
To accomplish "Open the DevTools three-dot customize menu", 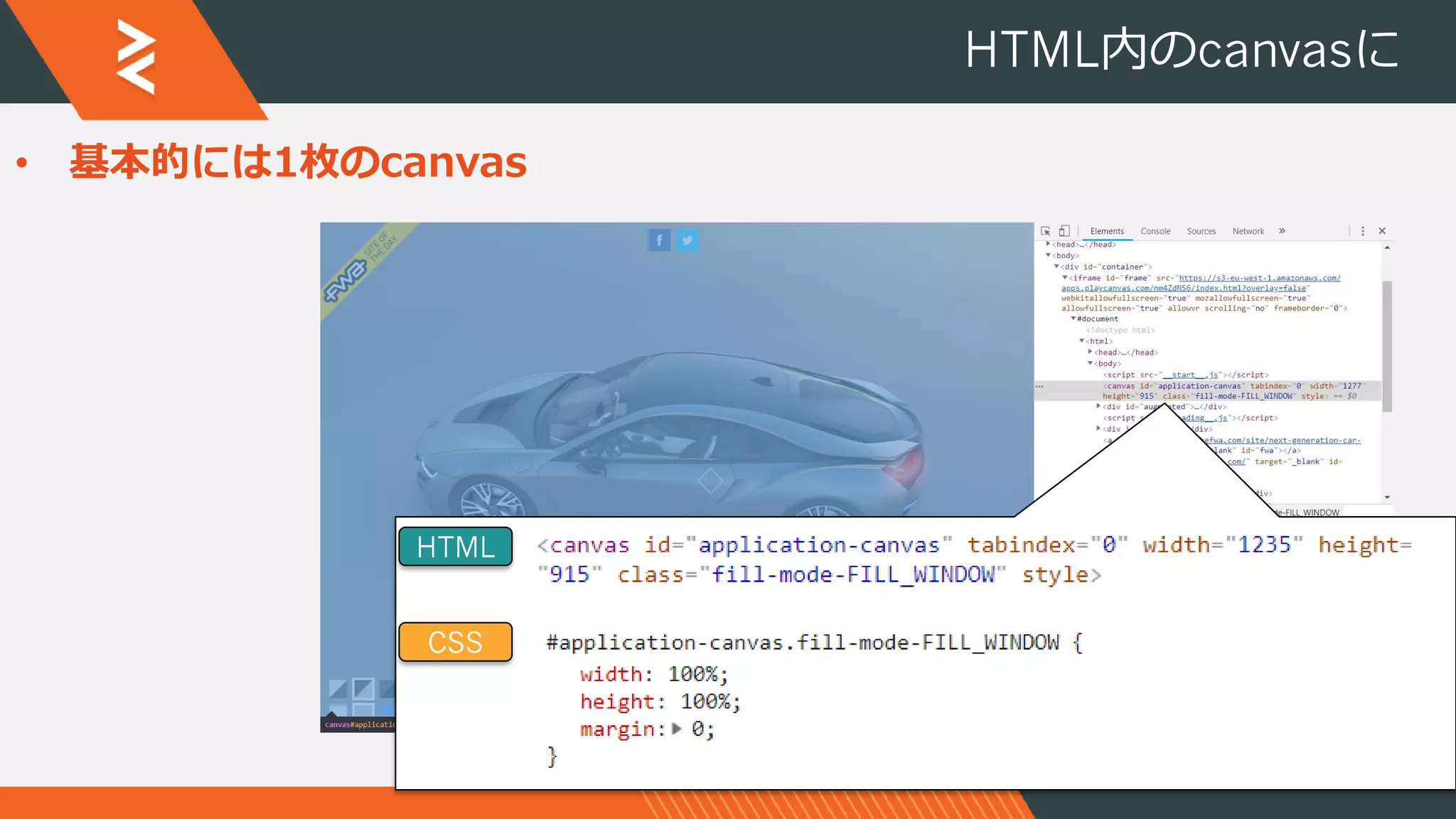I will pyautogui.click(x=1362, y=231).
